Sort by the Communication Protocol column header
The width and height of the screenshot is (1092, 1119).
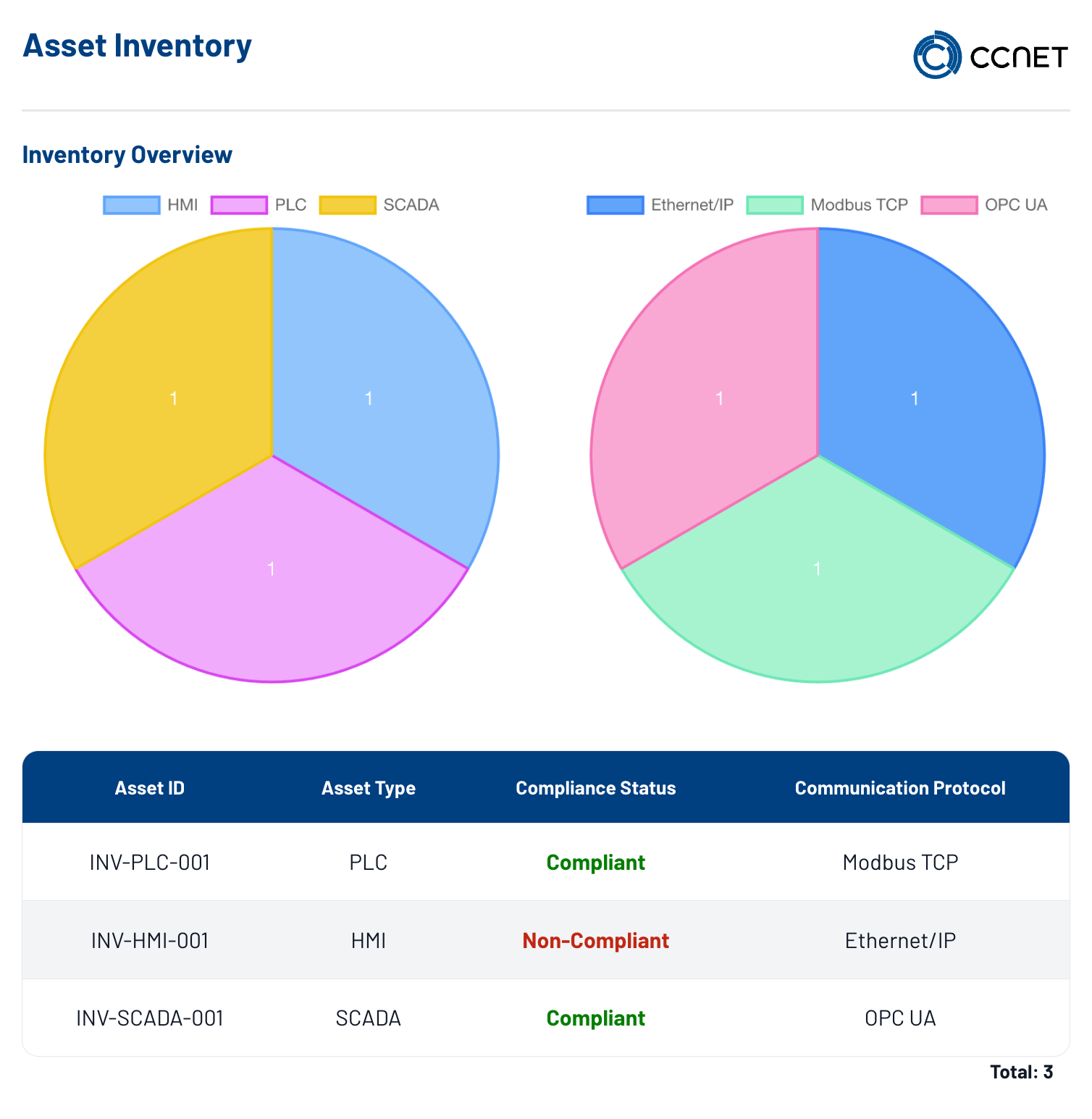tap(900, 788)
